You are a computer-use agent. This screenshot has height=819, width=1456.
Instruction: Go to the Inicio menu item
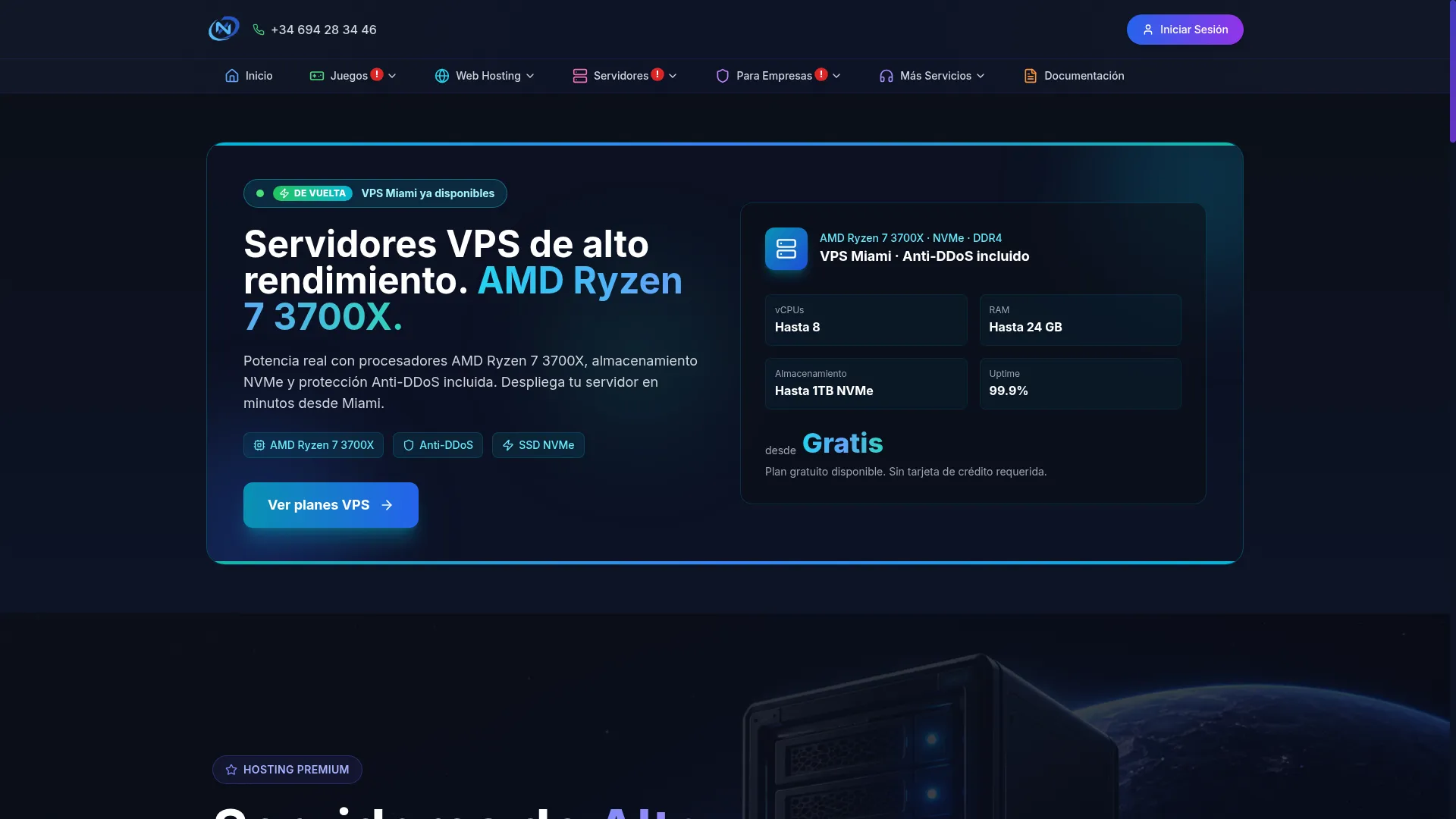point(249,76)
